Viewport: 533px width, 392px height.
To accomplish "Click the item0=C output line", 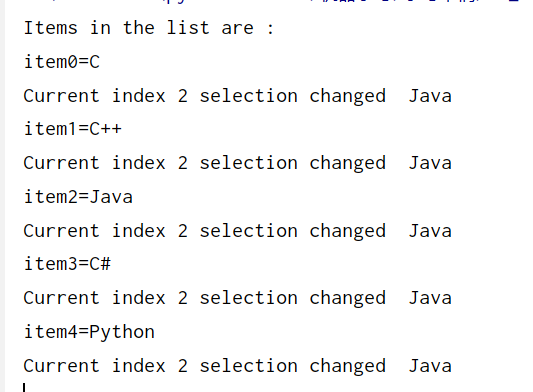I will point(62,62).
